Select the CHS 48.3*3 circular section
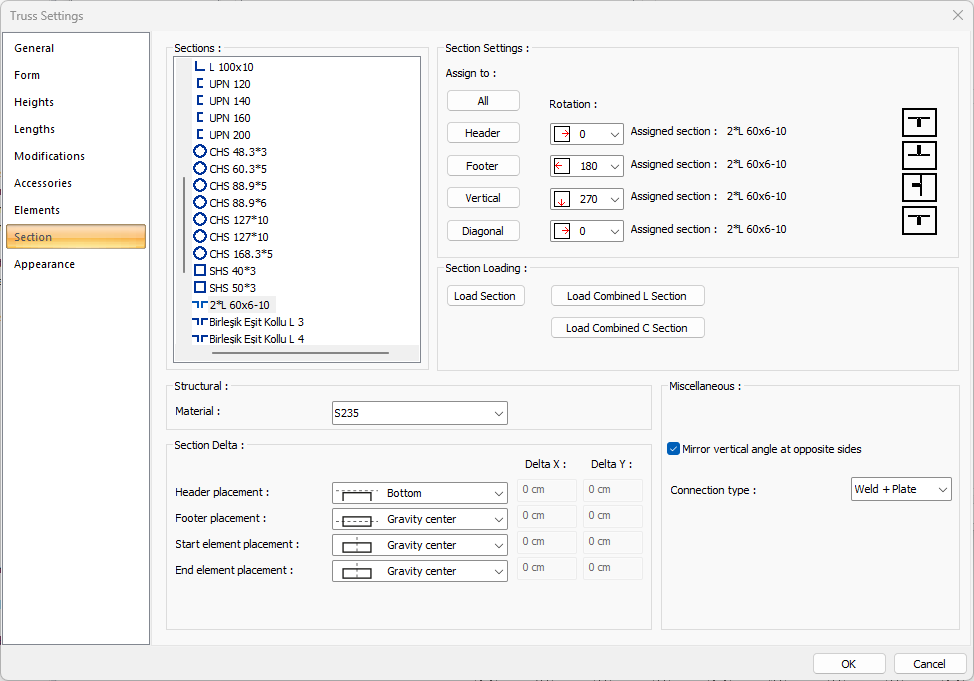The width and height of the screenshot is (974, 681). (237, 152)
